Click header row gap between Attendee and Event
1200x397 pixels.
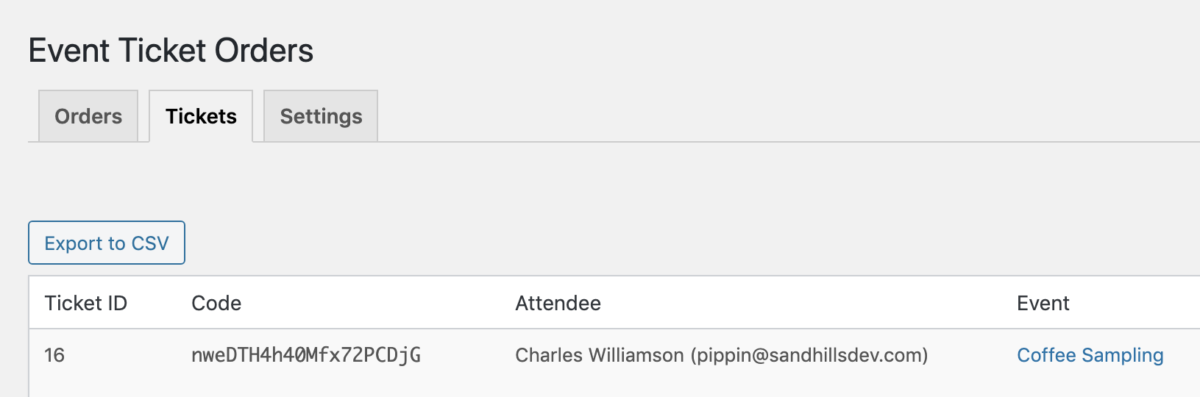point(808,303)
